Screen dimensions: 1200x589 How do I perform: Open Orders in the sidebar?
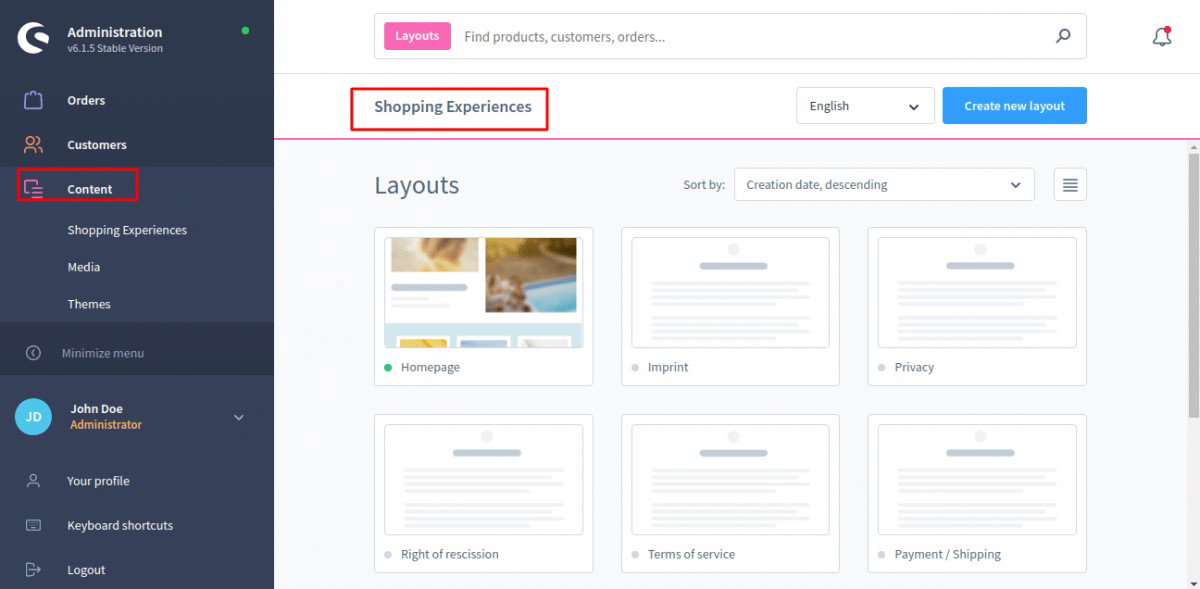tap(86, 100)
